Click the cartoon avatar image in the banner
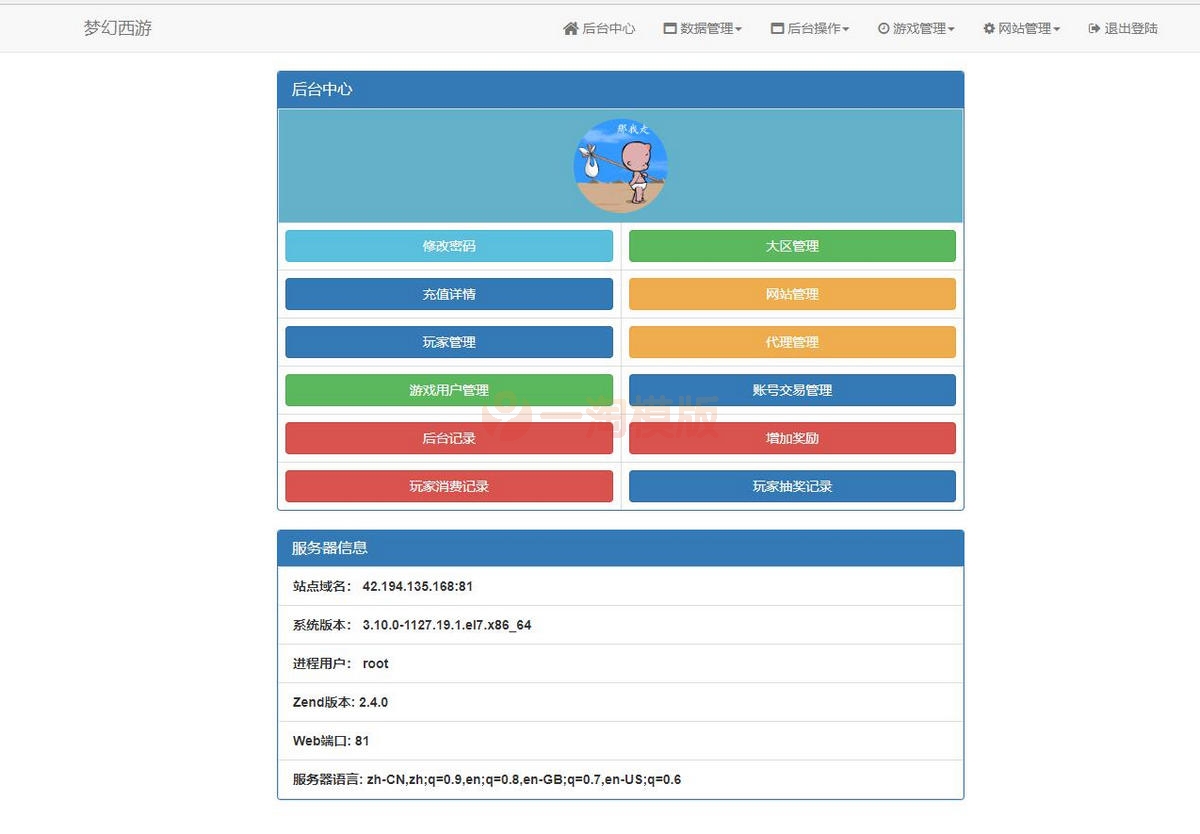 coord(620,163)
